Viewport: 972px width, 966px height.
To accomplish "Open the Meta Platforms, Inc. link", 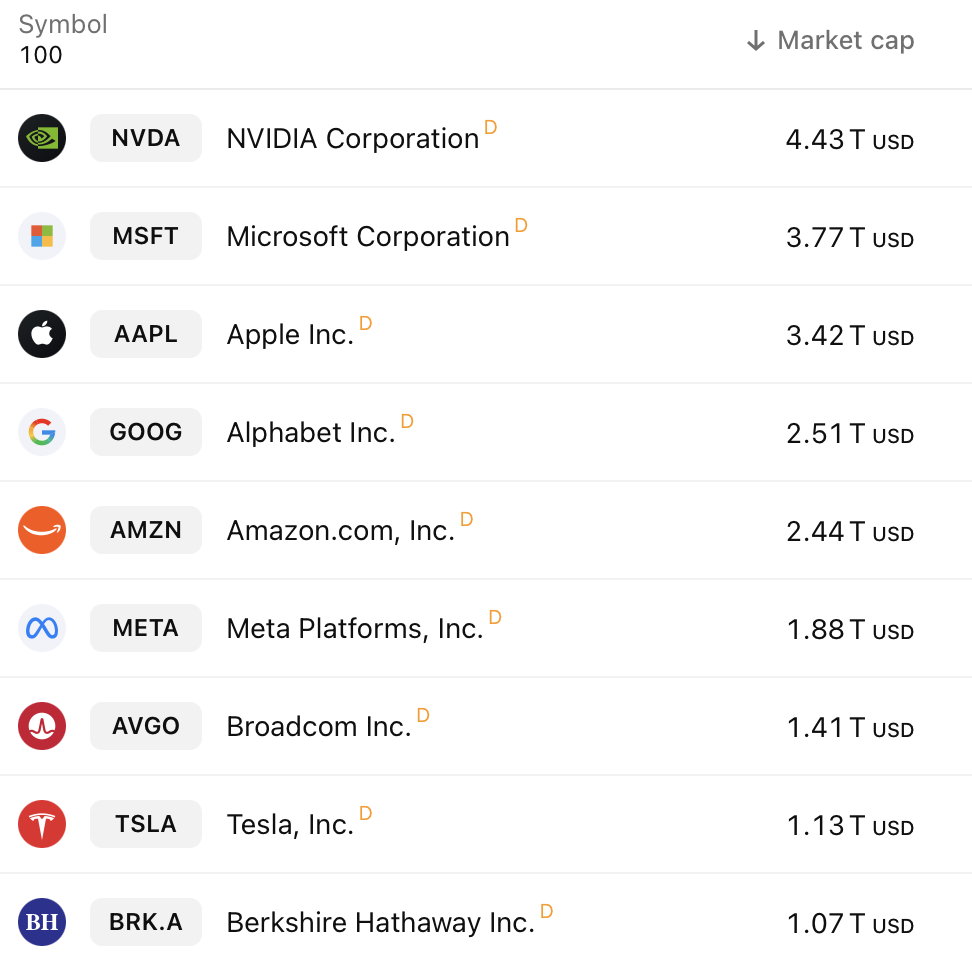I will pyautogui.click(x=355, y=629).
